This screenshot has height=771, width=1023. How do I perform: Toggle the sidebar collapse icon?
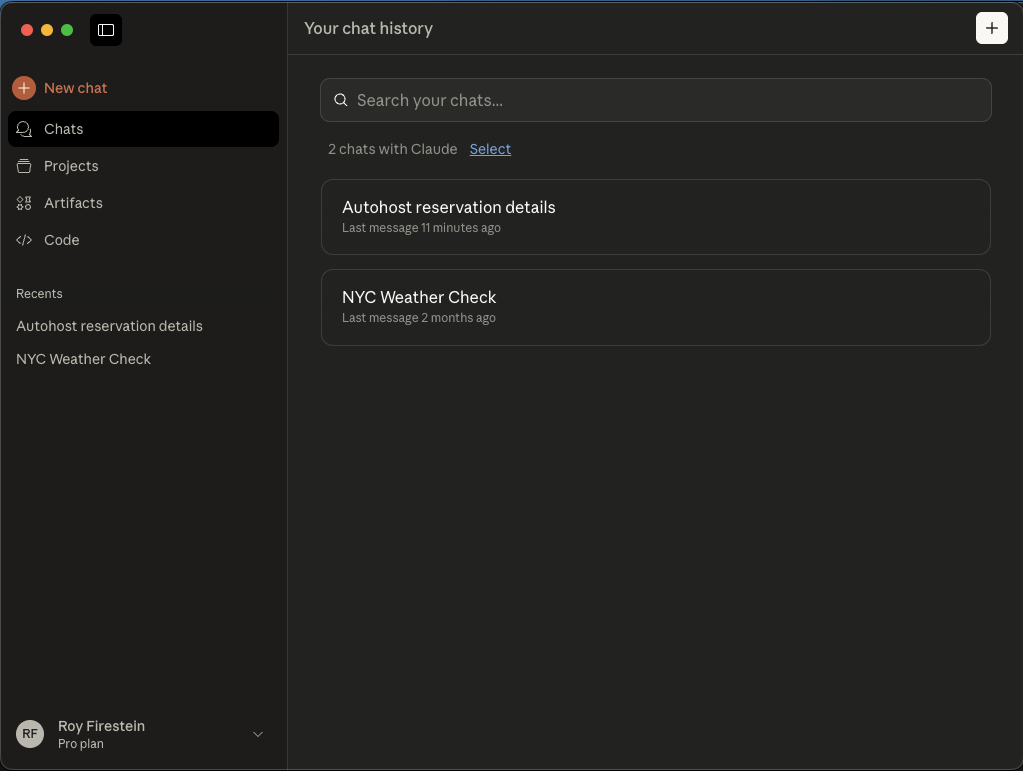106,30
